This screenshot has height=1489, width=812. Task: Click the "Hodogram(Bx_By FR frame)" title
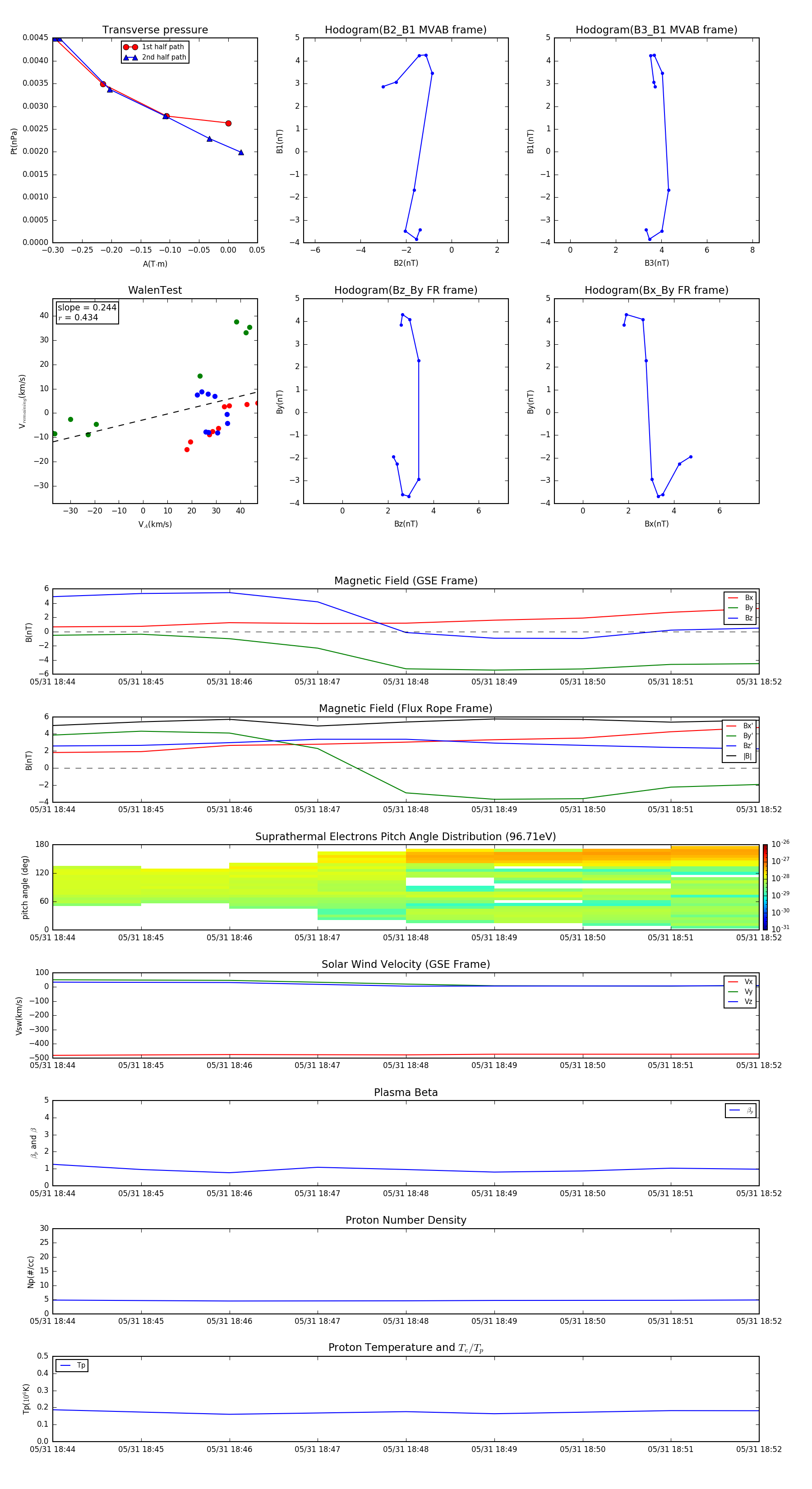656,290
